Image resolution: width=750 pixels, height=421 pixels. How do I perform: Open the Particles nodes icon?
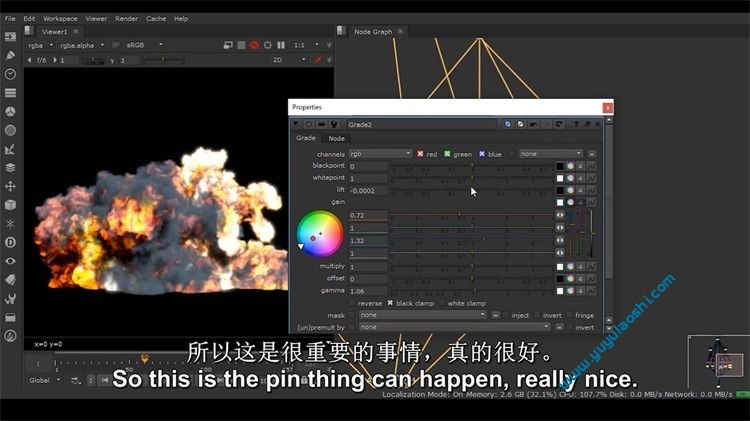coord(10,223)
